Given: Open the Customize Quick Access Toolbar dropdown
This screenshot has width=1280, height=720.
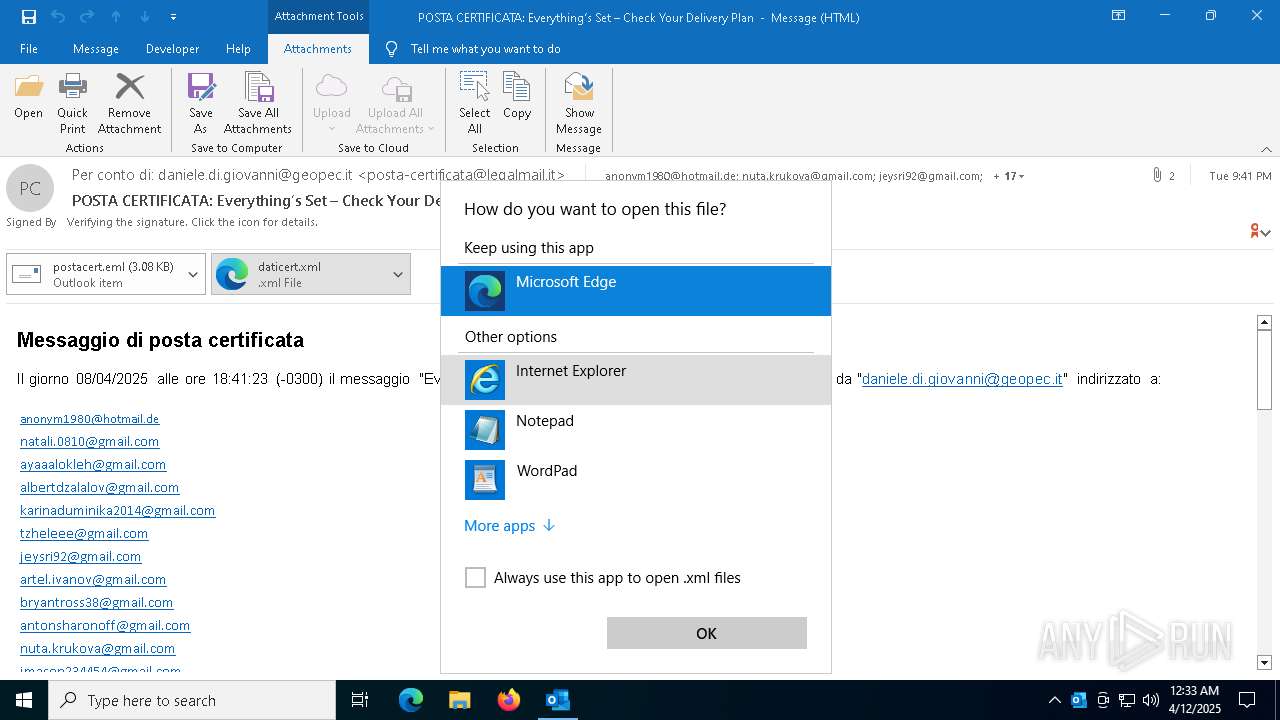Looking at the screenshot, I should click(174, 17).
